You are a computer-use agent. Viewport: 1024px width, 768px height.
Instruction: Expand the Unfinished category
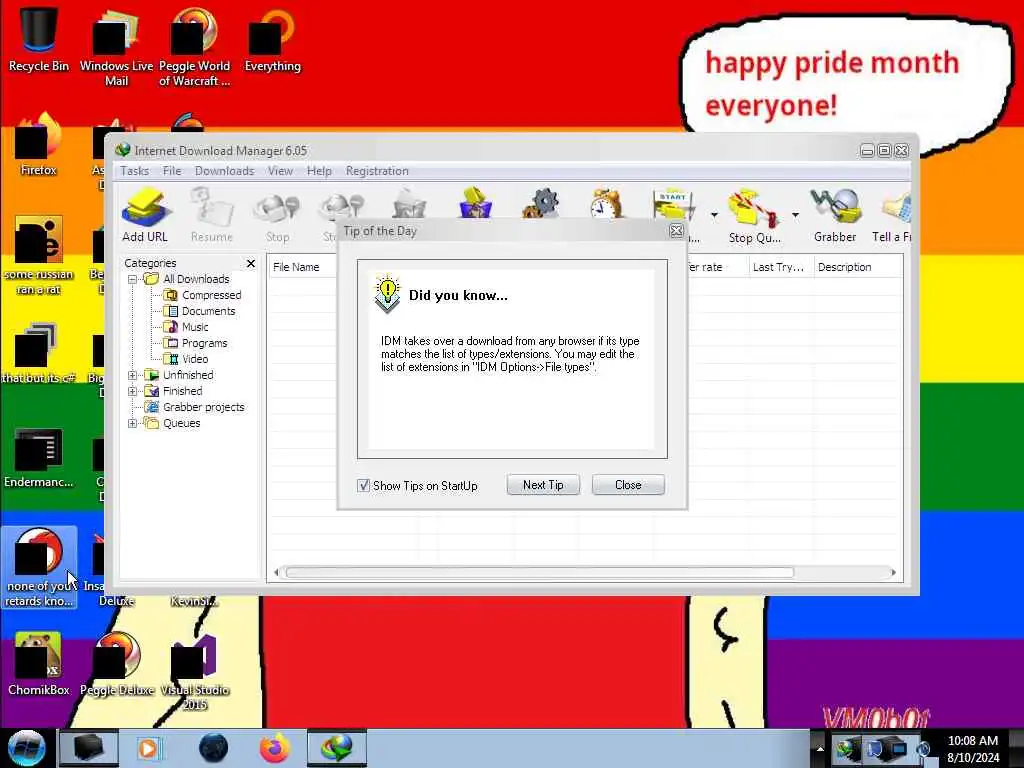133,375
